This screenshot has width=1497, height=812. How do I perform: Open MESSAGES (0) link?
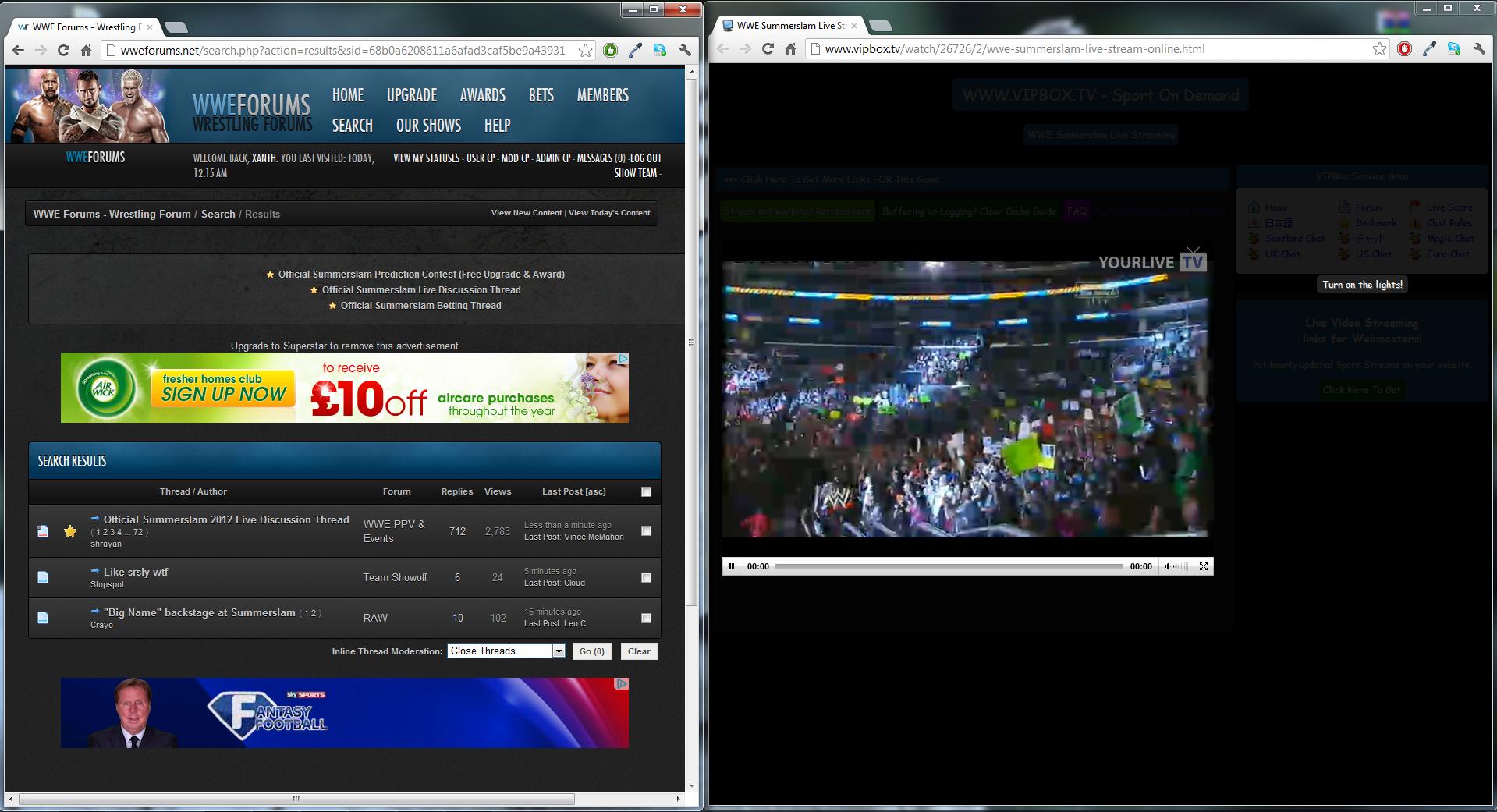(601, 158)
